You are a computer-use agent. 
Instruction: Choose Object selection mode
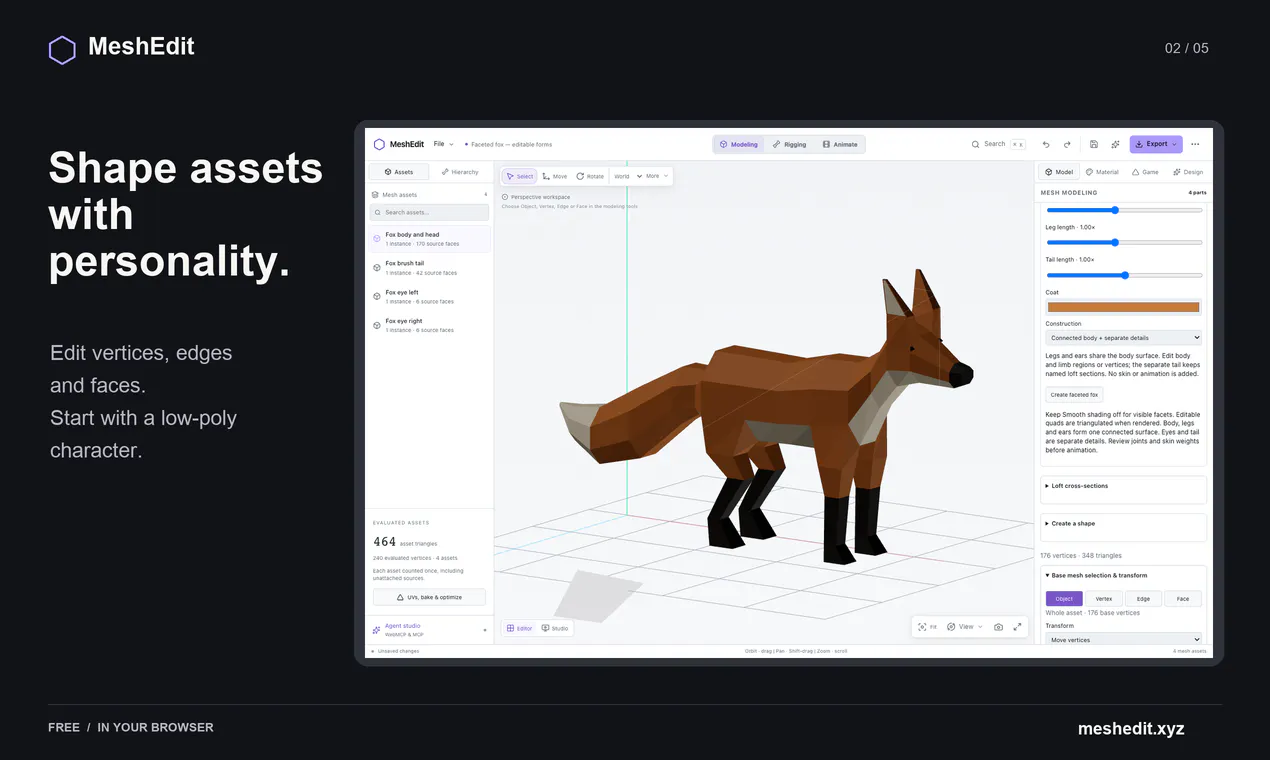tap(1064, 599)
